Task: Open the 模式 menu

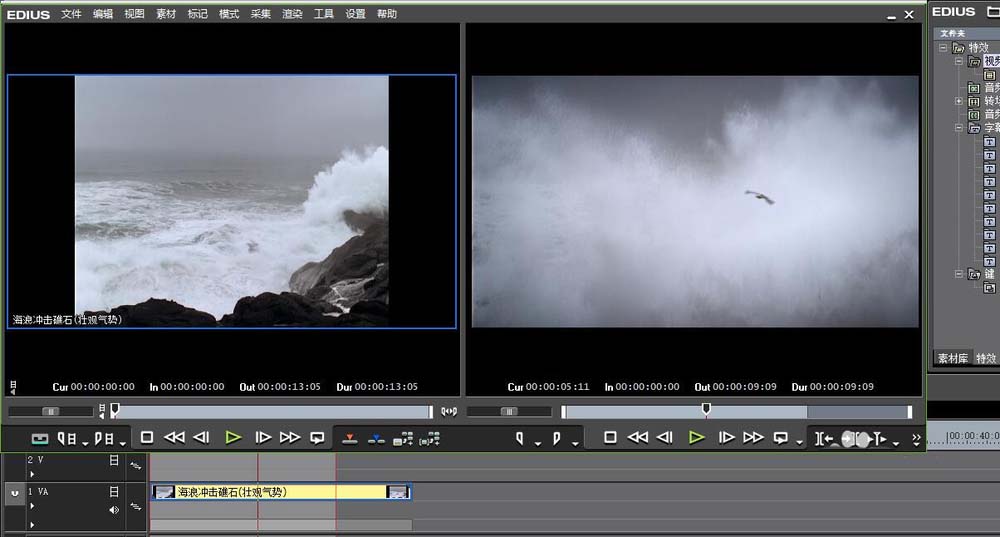Action: tap(229, 14)
